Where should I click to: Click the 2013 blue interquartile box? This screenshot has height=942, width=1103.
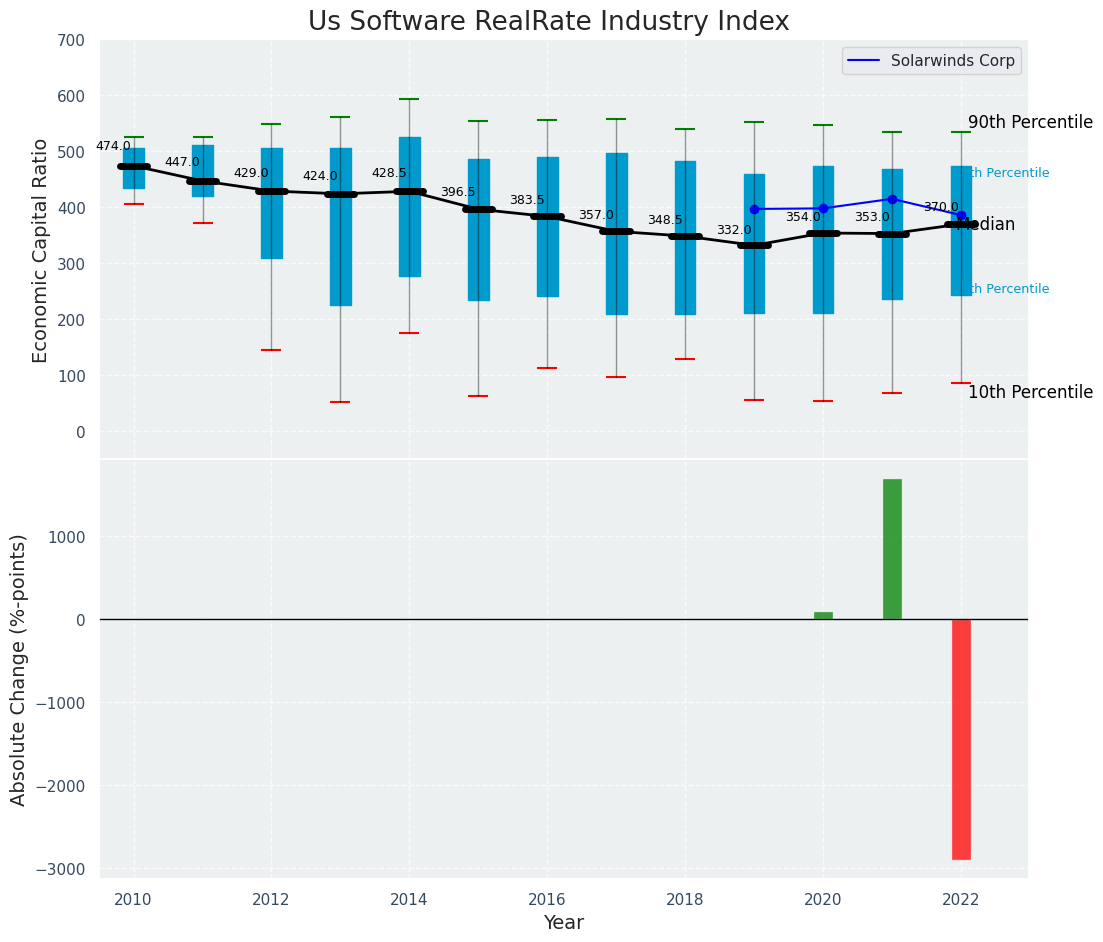[341, 227]
